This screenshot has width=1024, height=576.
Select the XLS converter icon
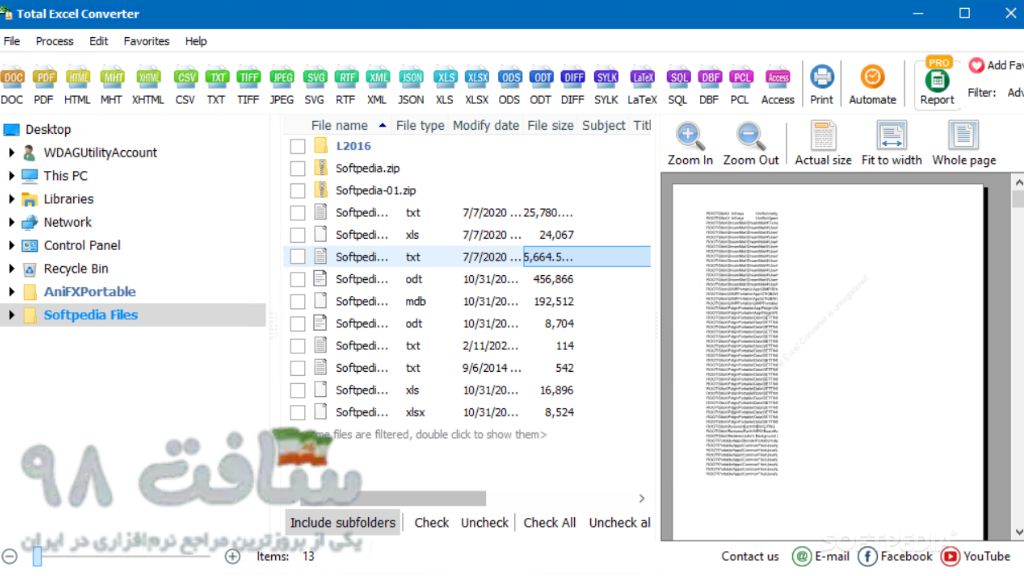point(445,86)
